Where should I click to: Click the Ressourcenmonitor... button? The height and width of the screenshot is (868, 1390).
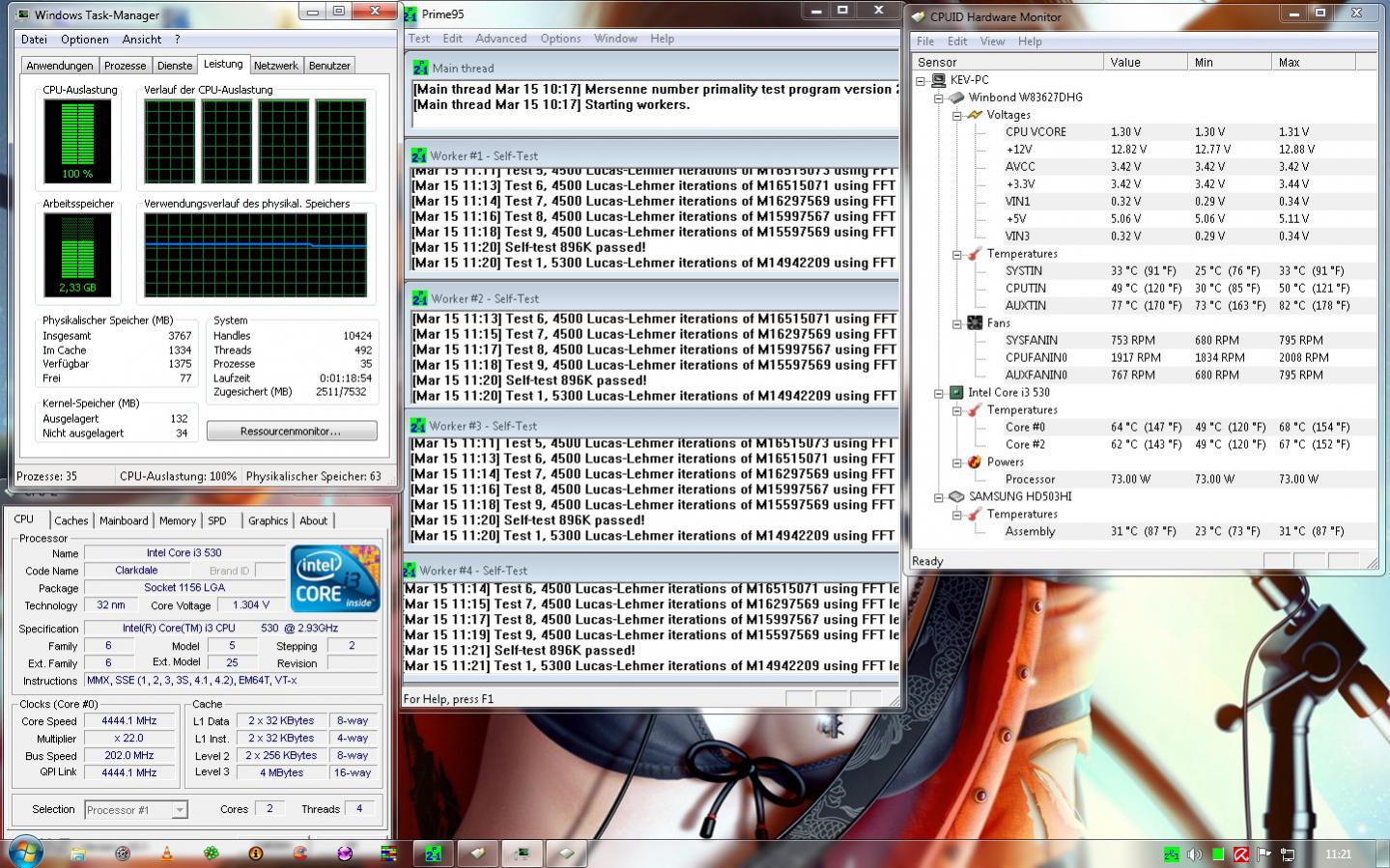coord(291,431)
